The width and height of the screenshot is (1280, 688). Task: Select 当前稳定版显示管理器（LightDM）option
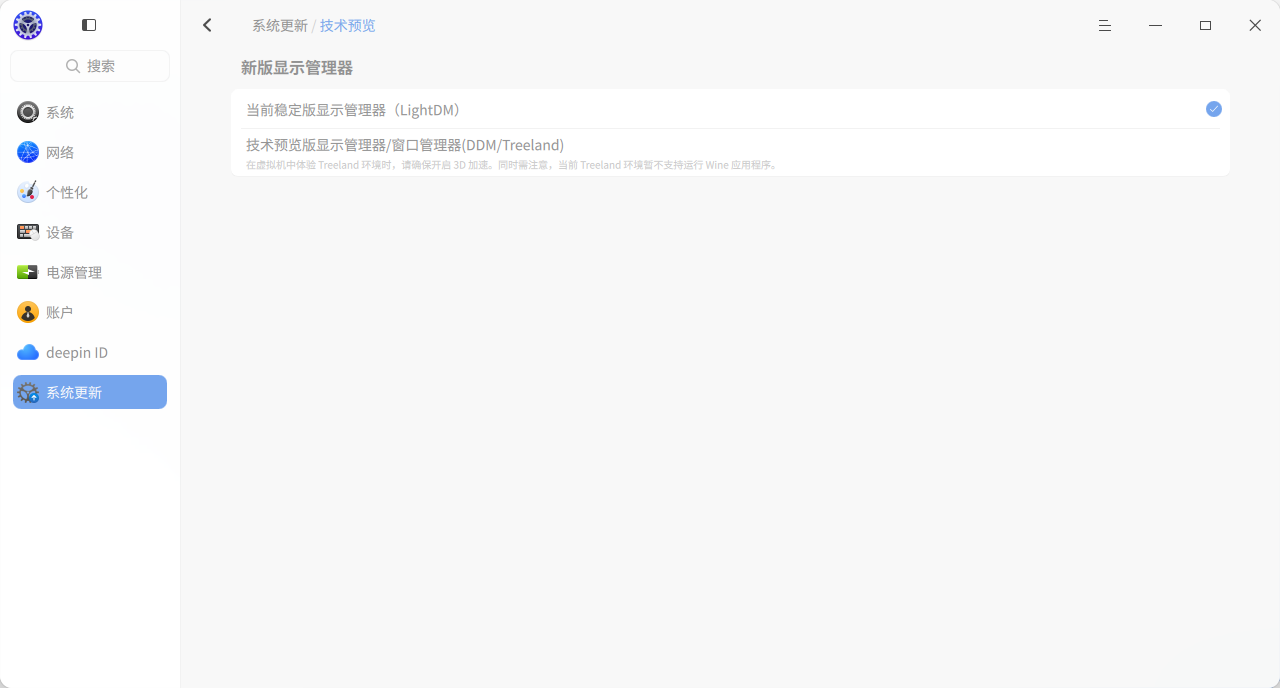[730, 110]
